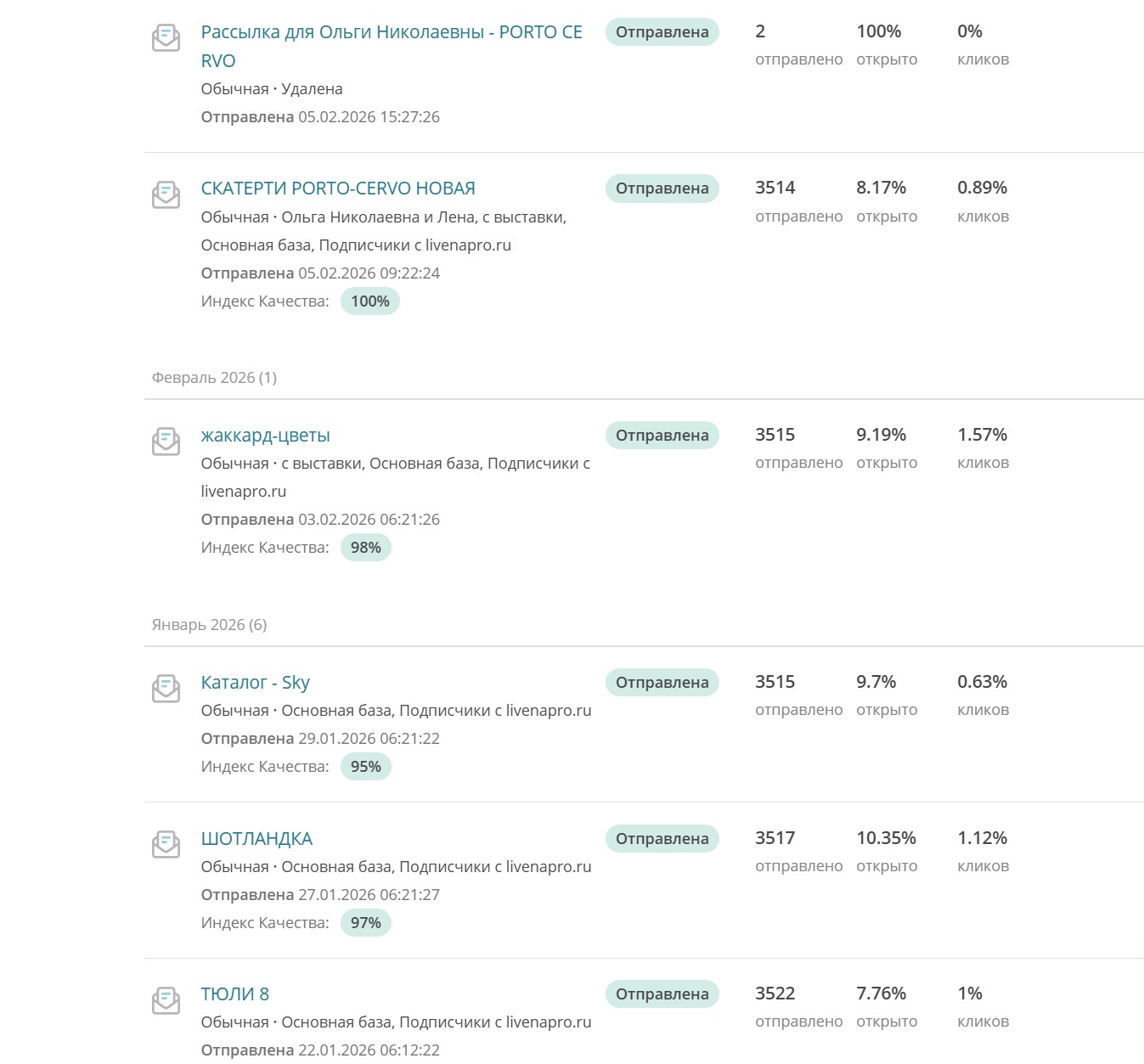Click the 100% quality index badge
The image size is (1144, 1064).
coord(370,301)
